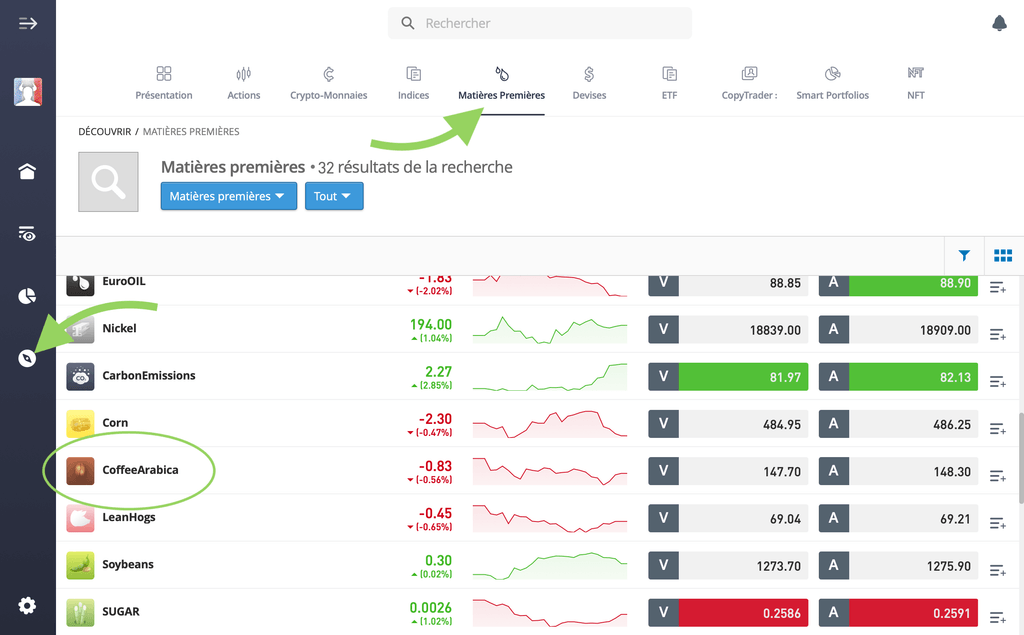Type in the Rechercher search field
1024x635 pixels.
tap(539, 22)
